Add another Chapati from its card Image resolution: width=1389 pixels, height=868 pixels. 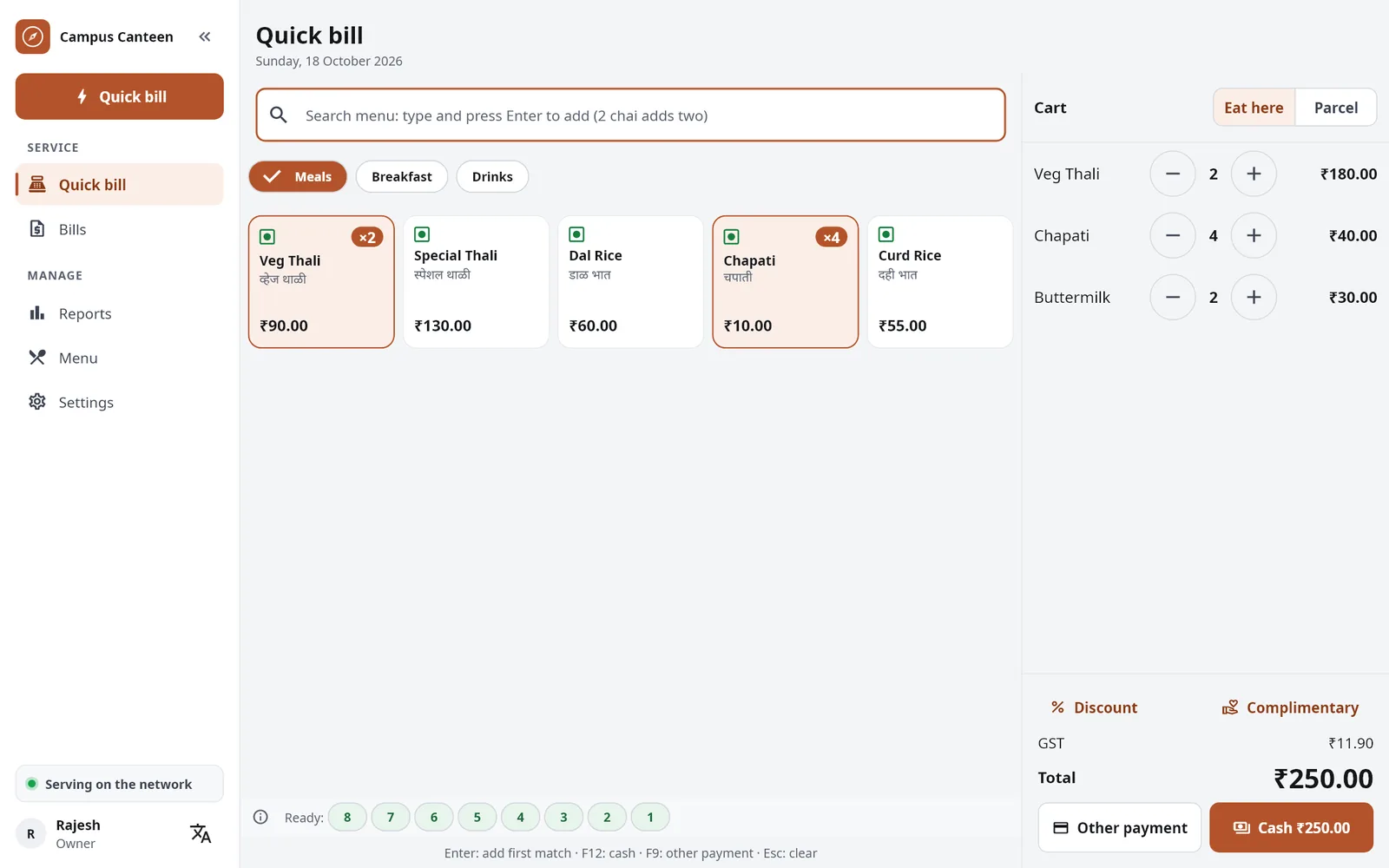point(786,282)
